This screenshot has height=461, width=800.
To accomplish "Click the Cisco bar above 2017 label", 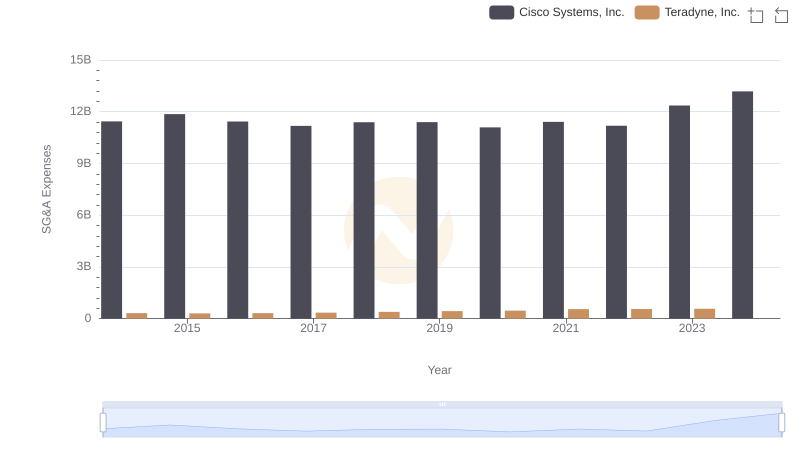I will [x=301, y=222].
